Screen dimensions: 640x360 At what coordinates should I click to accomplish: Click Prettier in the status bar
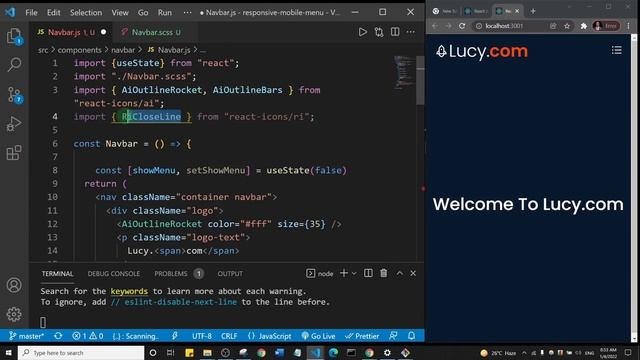click(362, 336)
